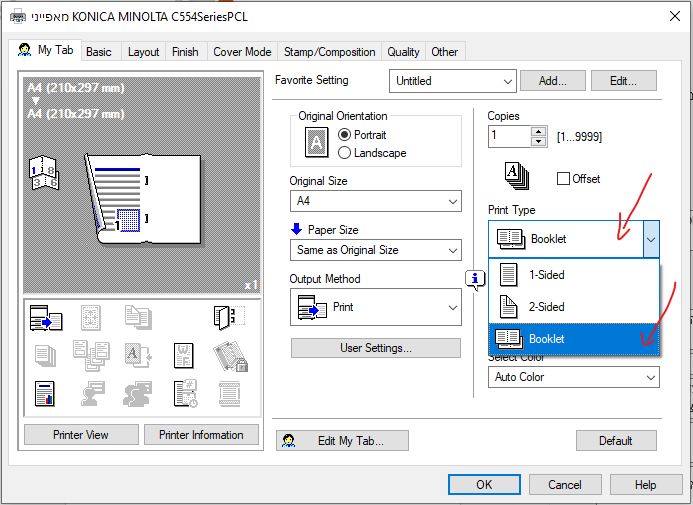Expand the Paper Size dropdown
Screen dimensions: 693x505
pos(376,250)
